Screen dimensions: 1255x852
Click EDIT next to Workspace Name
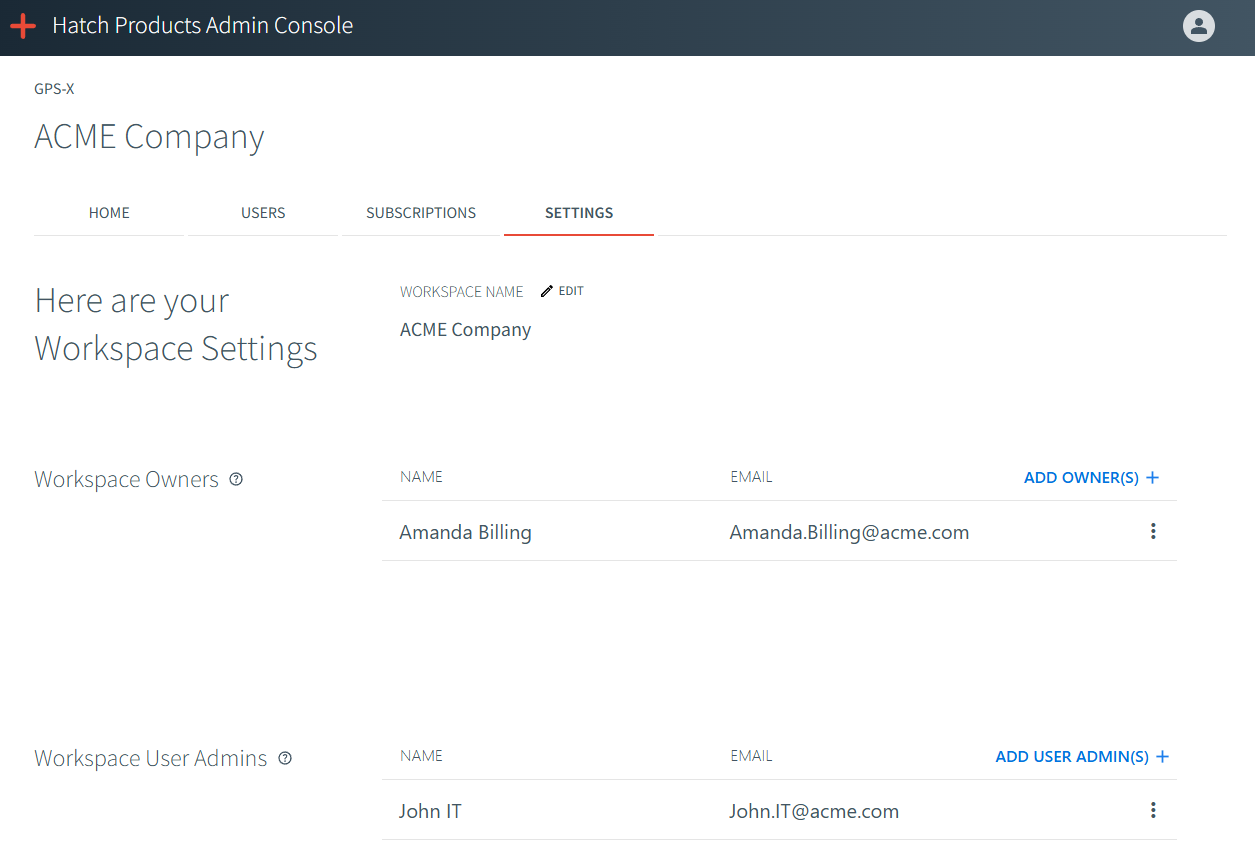pyautogui.click(x=570, y=290)
